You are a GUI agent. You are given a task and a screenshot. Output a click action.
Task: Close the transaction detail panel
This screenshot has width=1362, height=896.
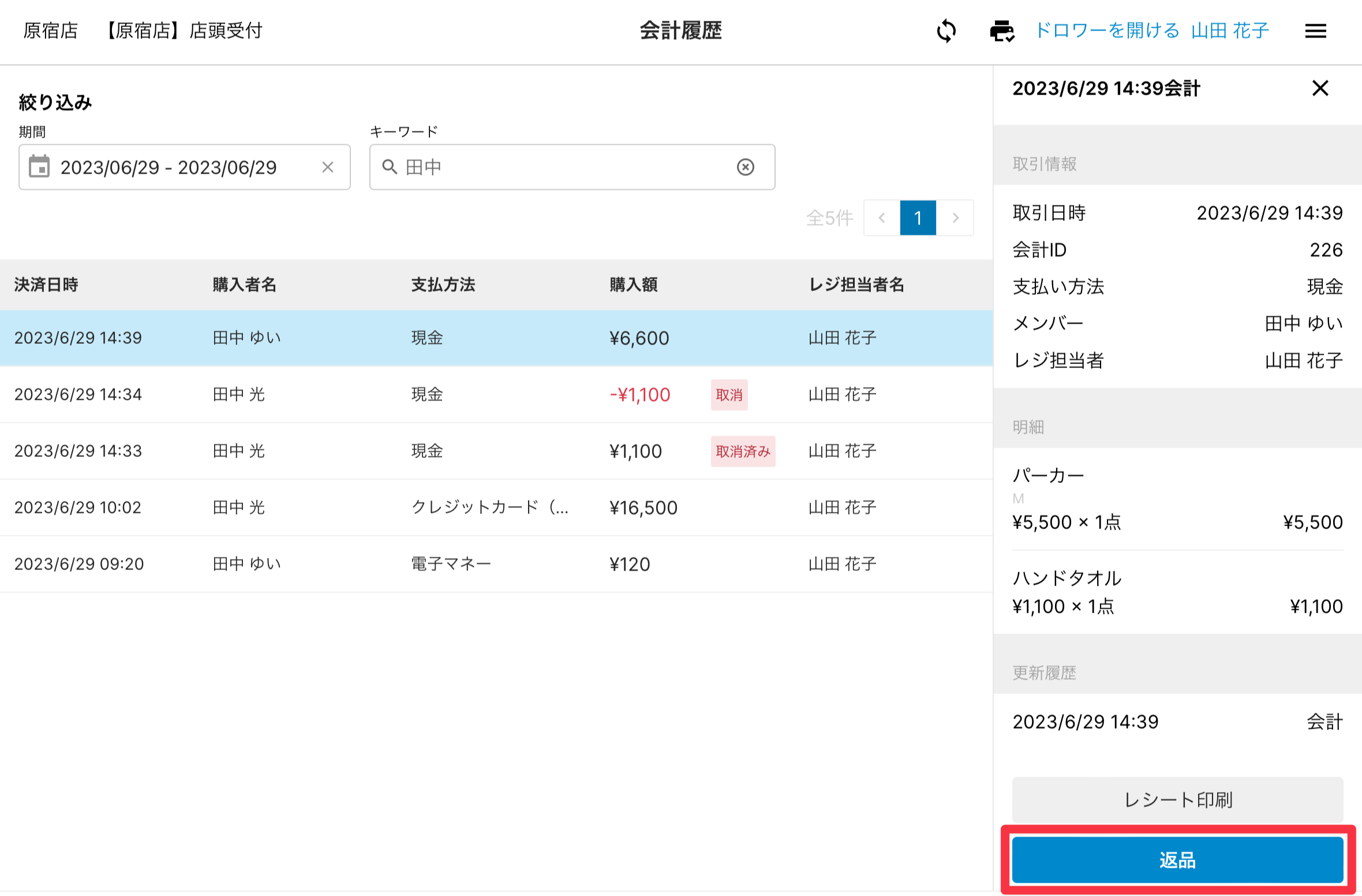1320,88
